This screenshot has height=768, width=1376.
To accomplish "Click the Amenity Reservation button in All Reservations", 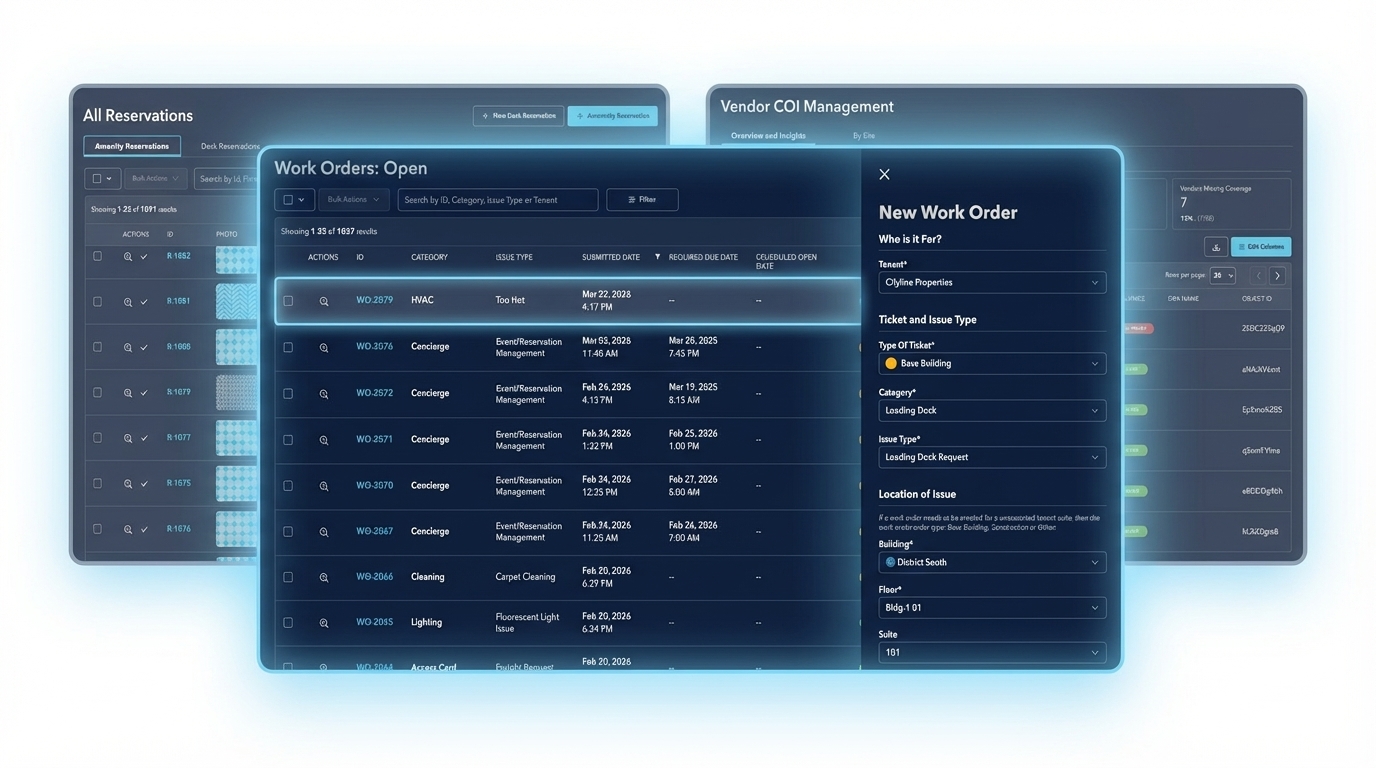I will click(x=612, y=115).
